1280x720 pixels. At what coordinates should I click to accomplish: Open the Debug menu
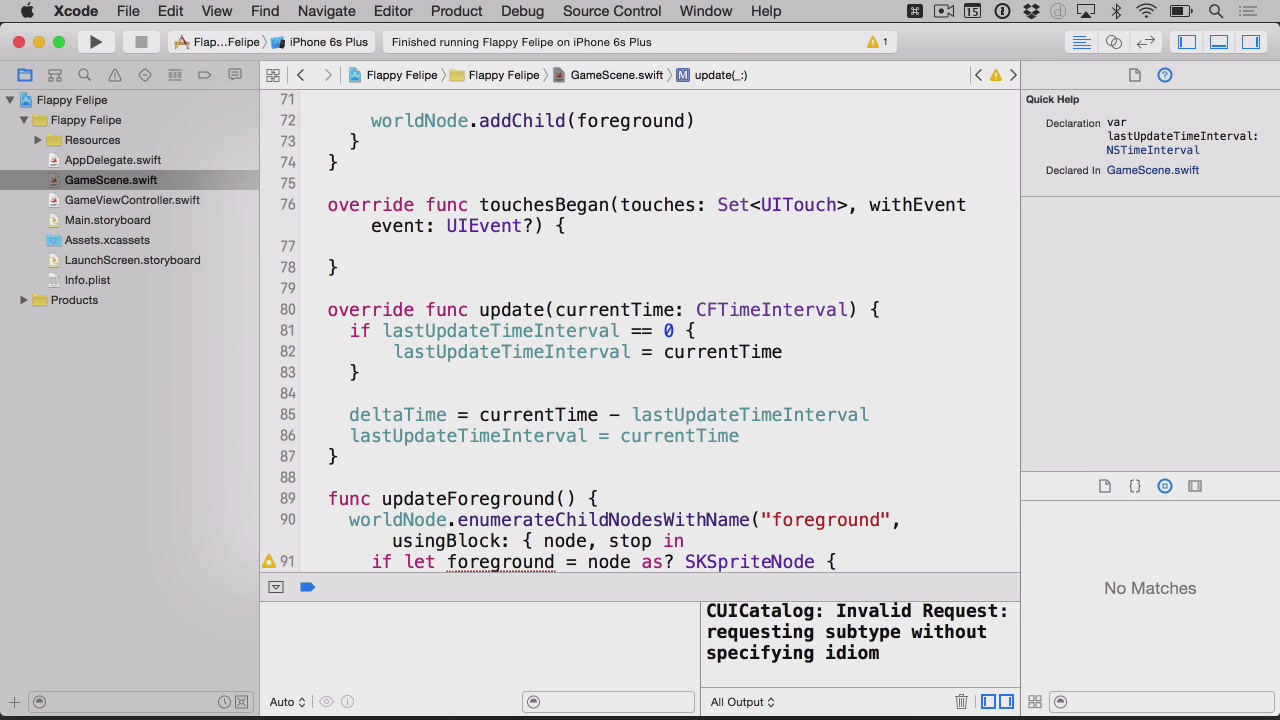click(x=523, y=11)
